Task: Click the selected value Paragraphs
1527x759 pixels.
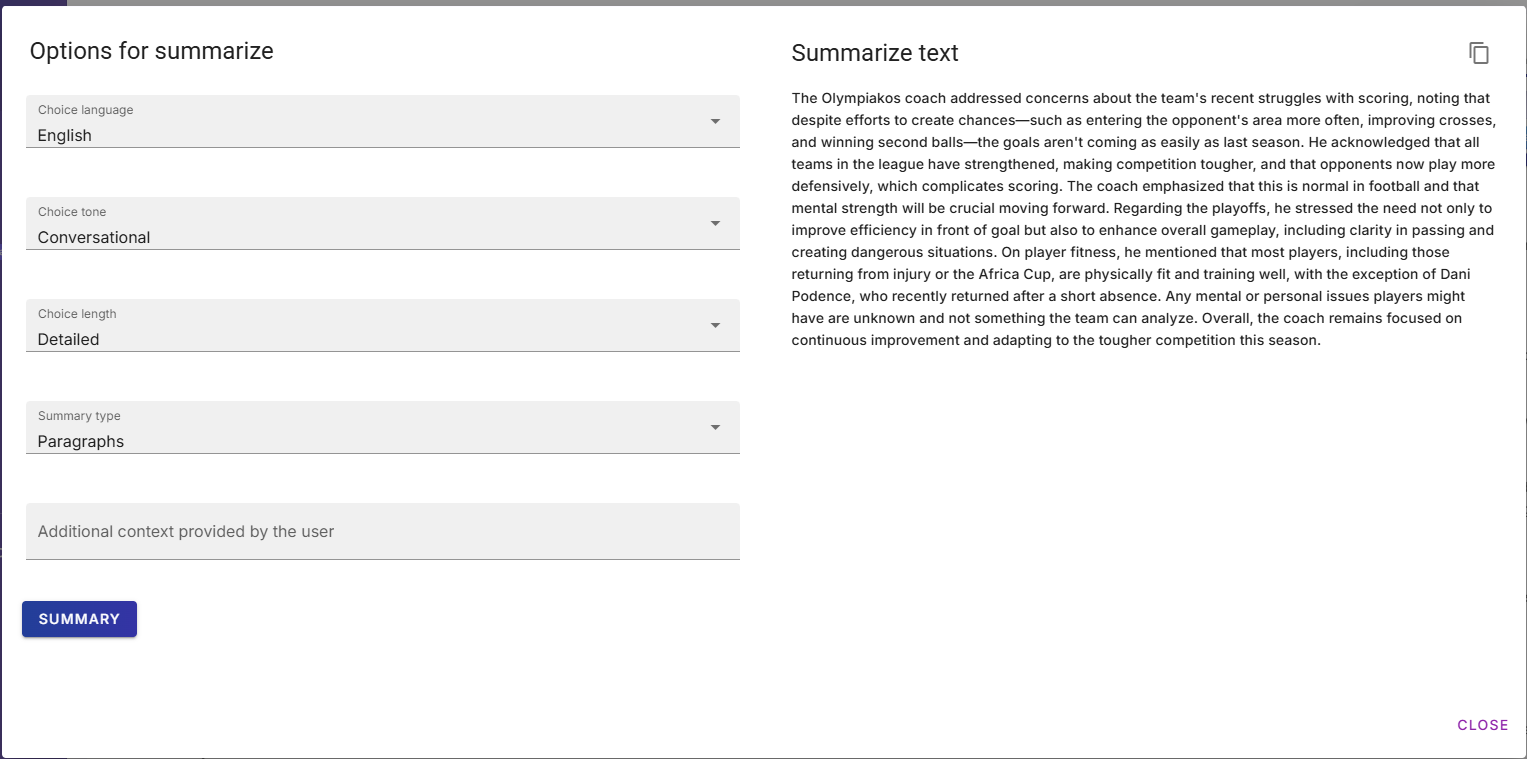Action: pos(81,442)
